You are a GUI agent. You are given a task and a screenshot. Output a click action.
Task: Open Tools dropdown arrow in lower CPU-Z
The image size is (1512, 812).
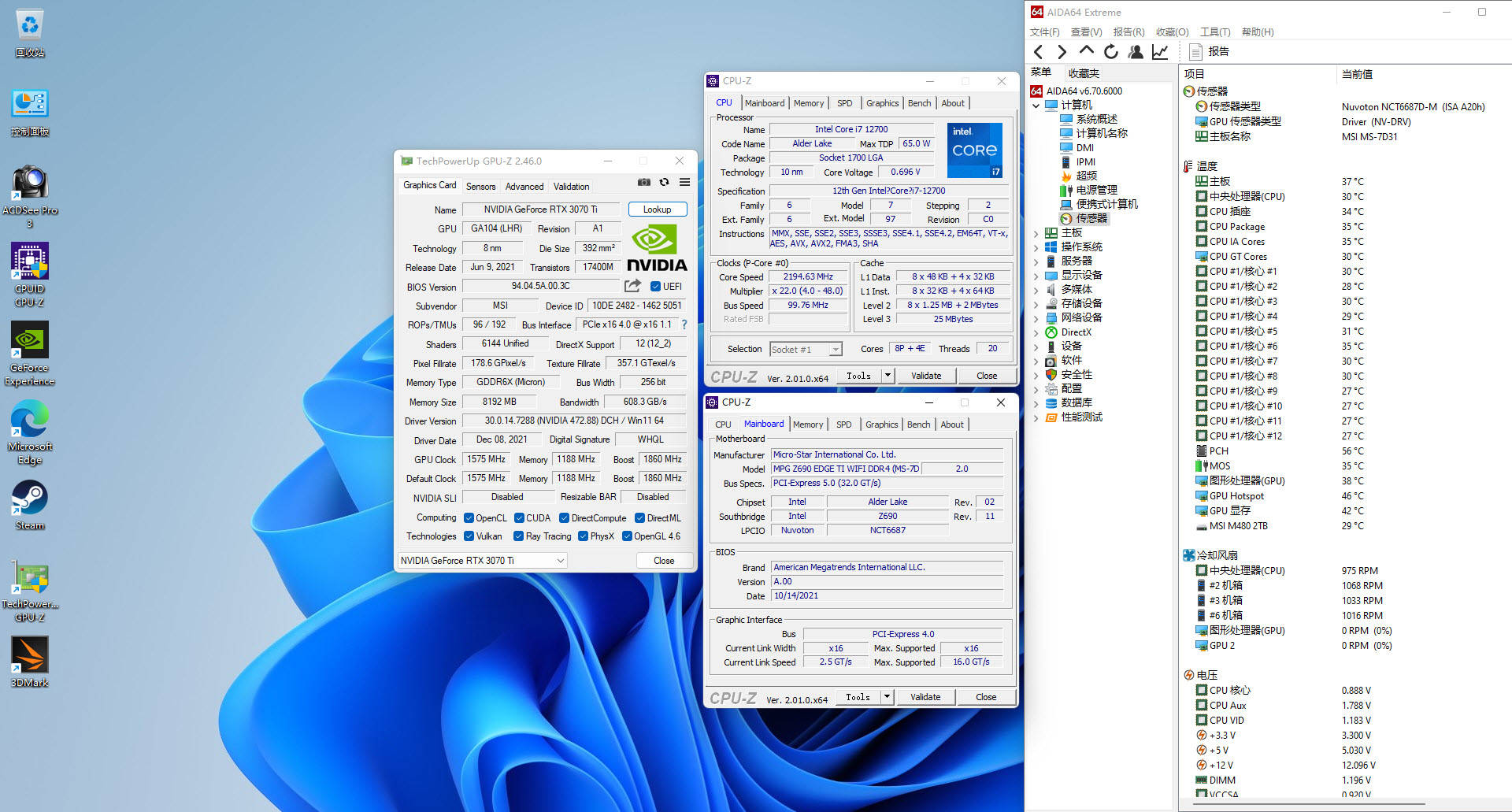click(887, 697)
